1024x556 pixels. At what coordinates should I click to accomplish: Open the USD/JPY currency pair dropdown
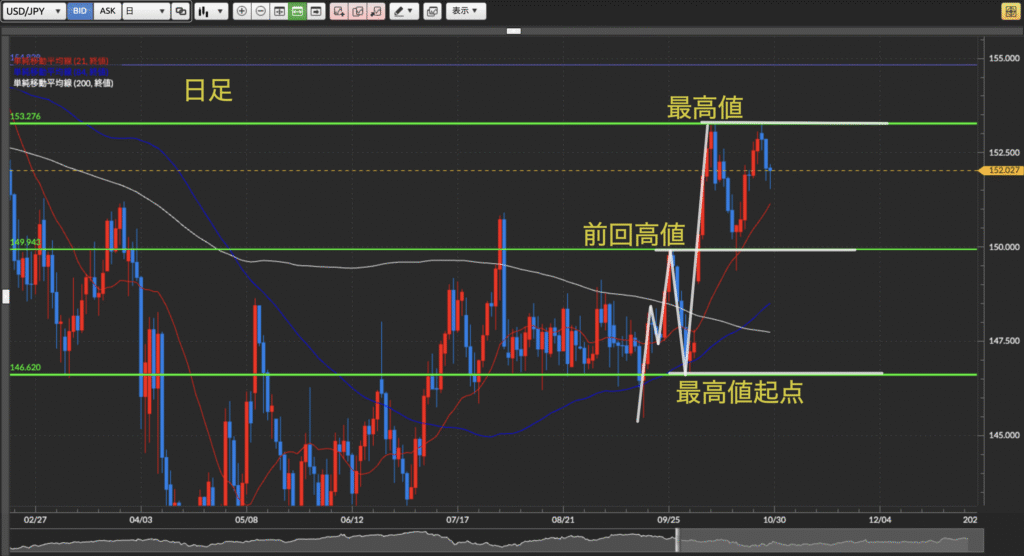[x=33, y=11]
